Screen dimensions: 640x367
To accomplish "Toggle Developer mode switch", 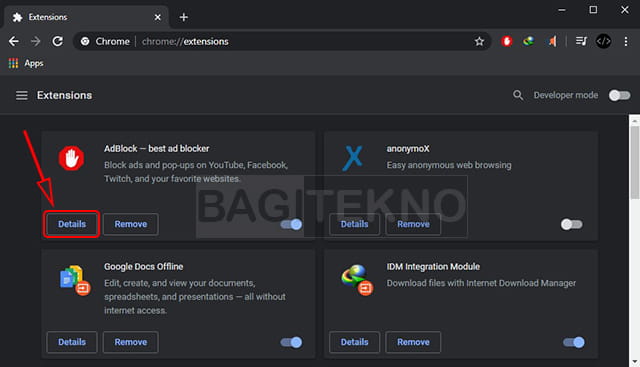I will click(619, 96).
